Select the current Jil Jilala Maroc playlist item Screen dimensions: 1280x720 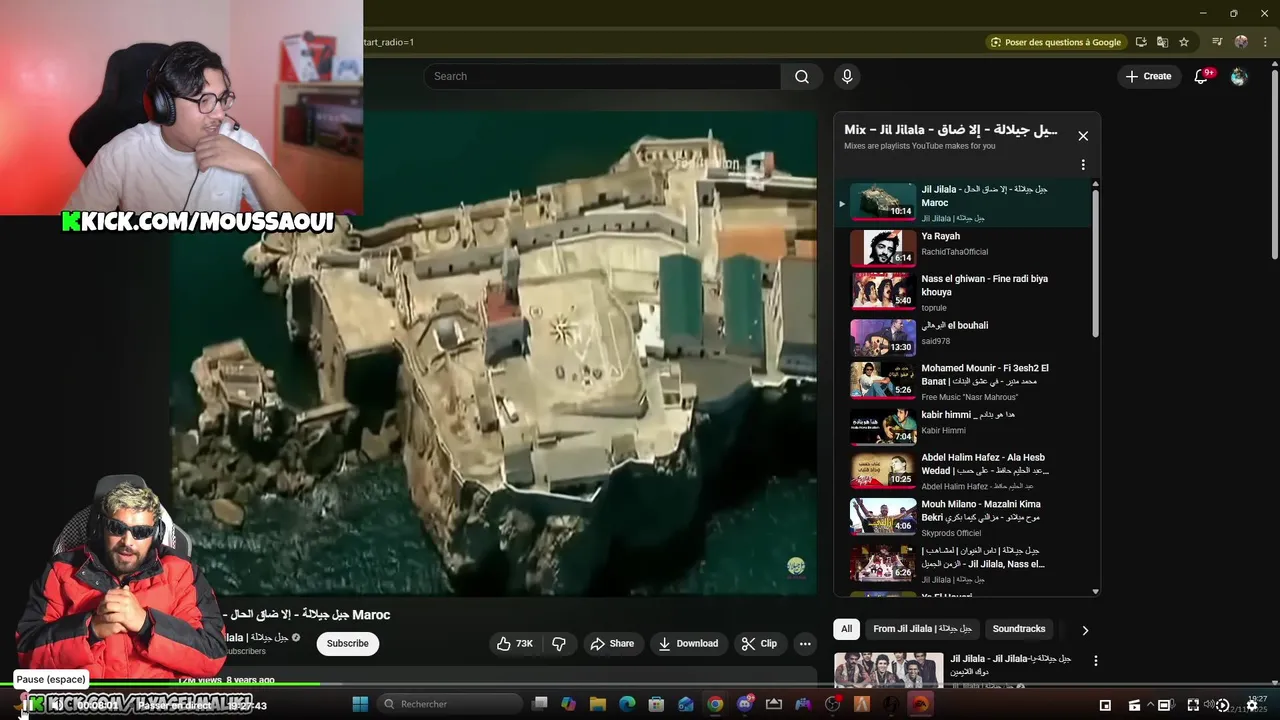pos(965,203)
